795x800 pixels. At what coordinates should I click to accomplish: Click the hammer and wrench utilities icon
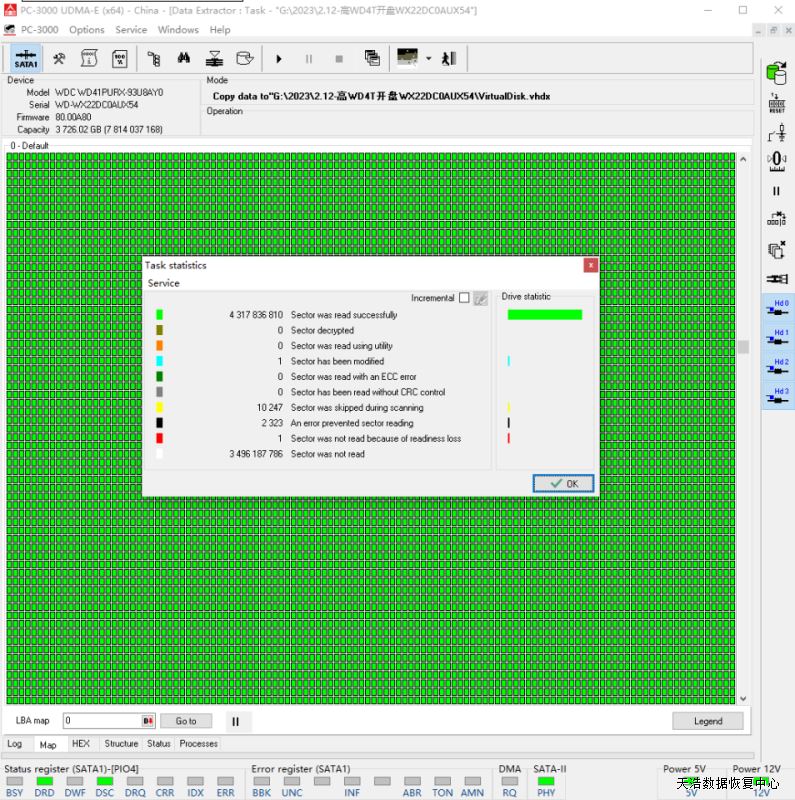point(60,58)
